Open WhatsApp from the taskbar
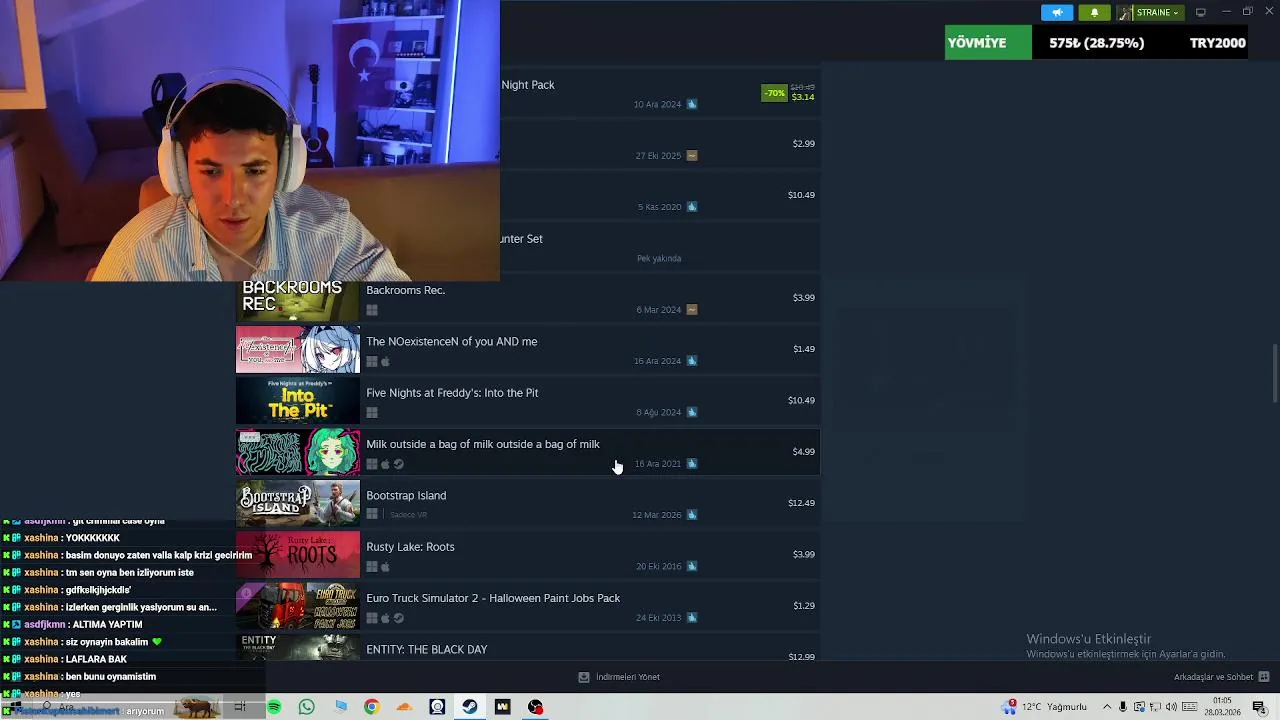Image resolution: width=1280 pixels, height=720 pixels. point(307,707)
